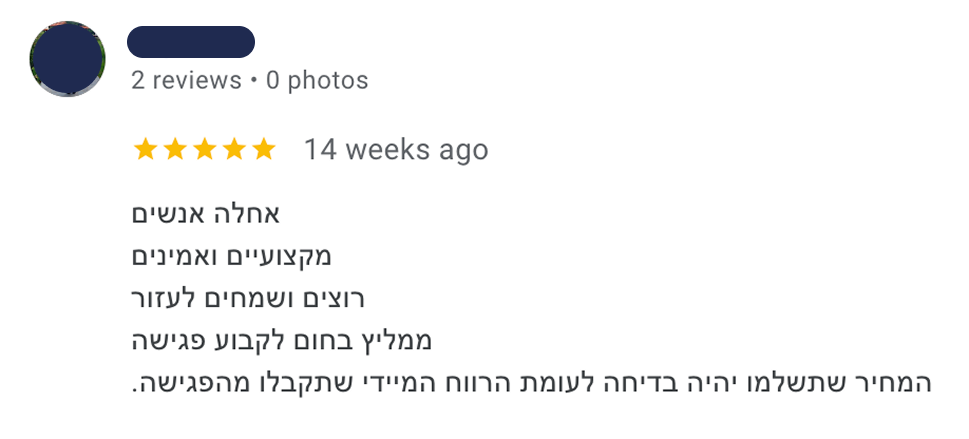Click the "14 weeks ago" timestamp

click(x=396, y=150)
